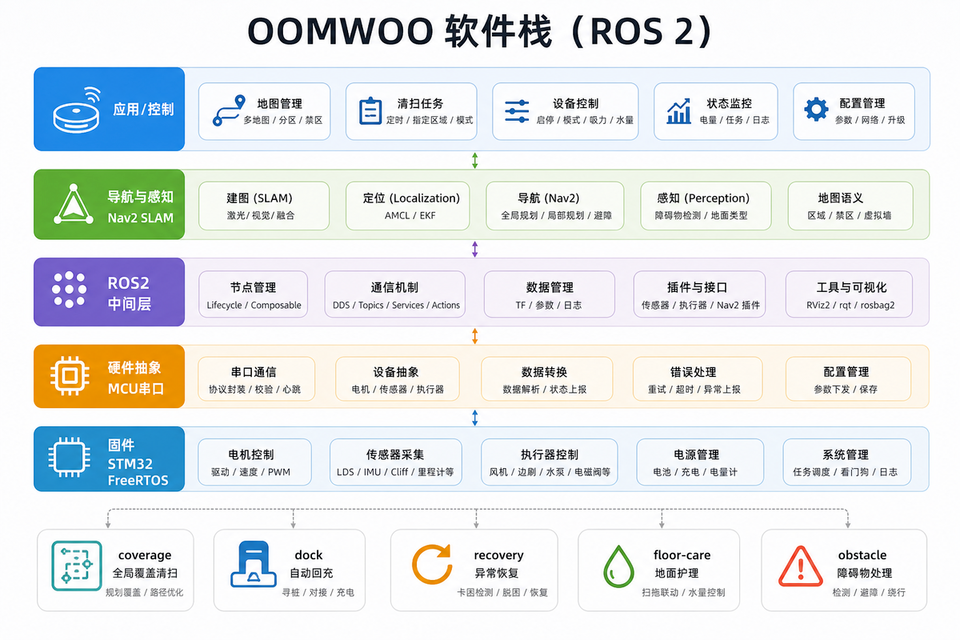The width and height of the screenshot is (960, 640).
Task: Click the gear icon in top 配置管理
Action: coord(816,110)
